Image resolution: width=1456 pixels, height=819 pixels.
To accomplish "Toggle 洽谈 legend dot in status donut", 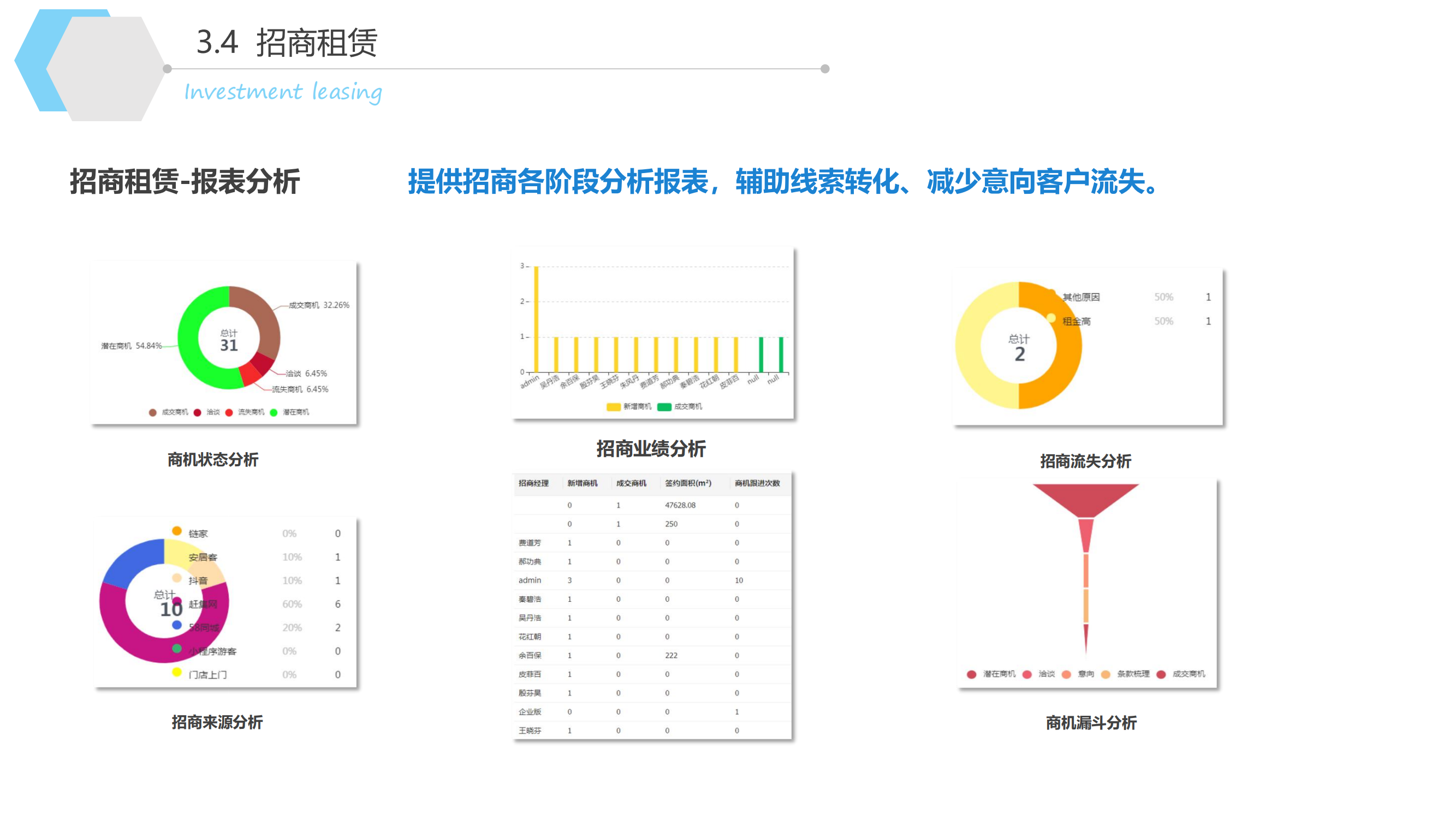I will click(197, 413).
